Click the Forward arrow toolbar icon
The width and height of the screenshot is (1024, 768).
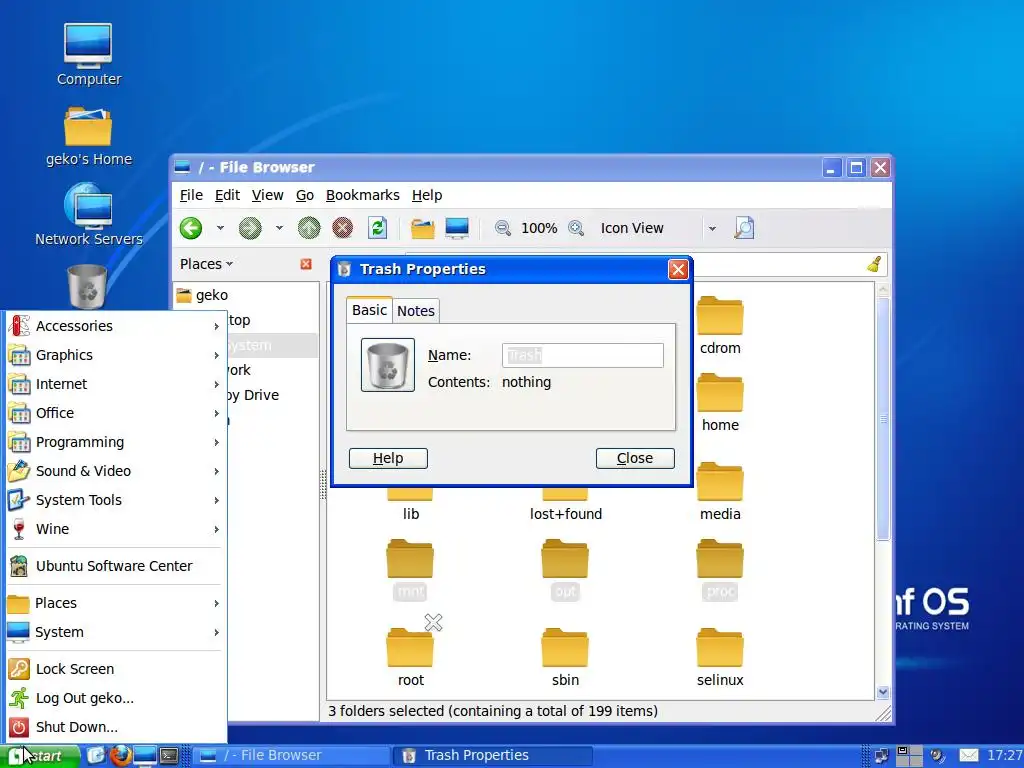[249, 228]
